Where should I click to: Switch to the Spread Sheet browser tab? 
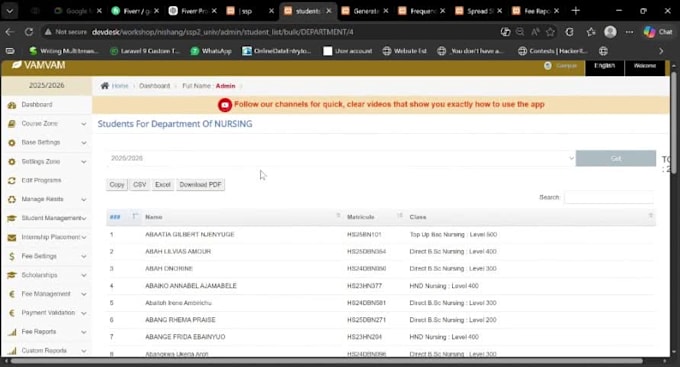point(480,11)
